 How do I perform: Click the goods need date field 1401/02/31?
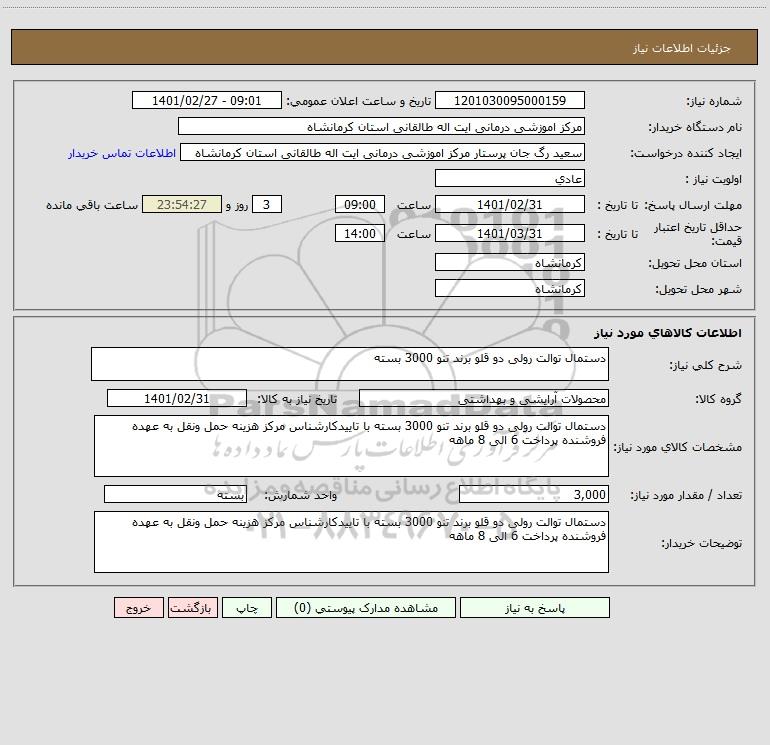177,398
